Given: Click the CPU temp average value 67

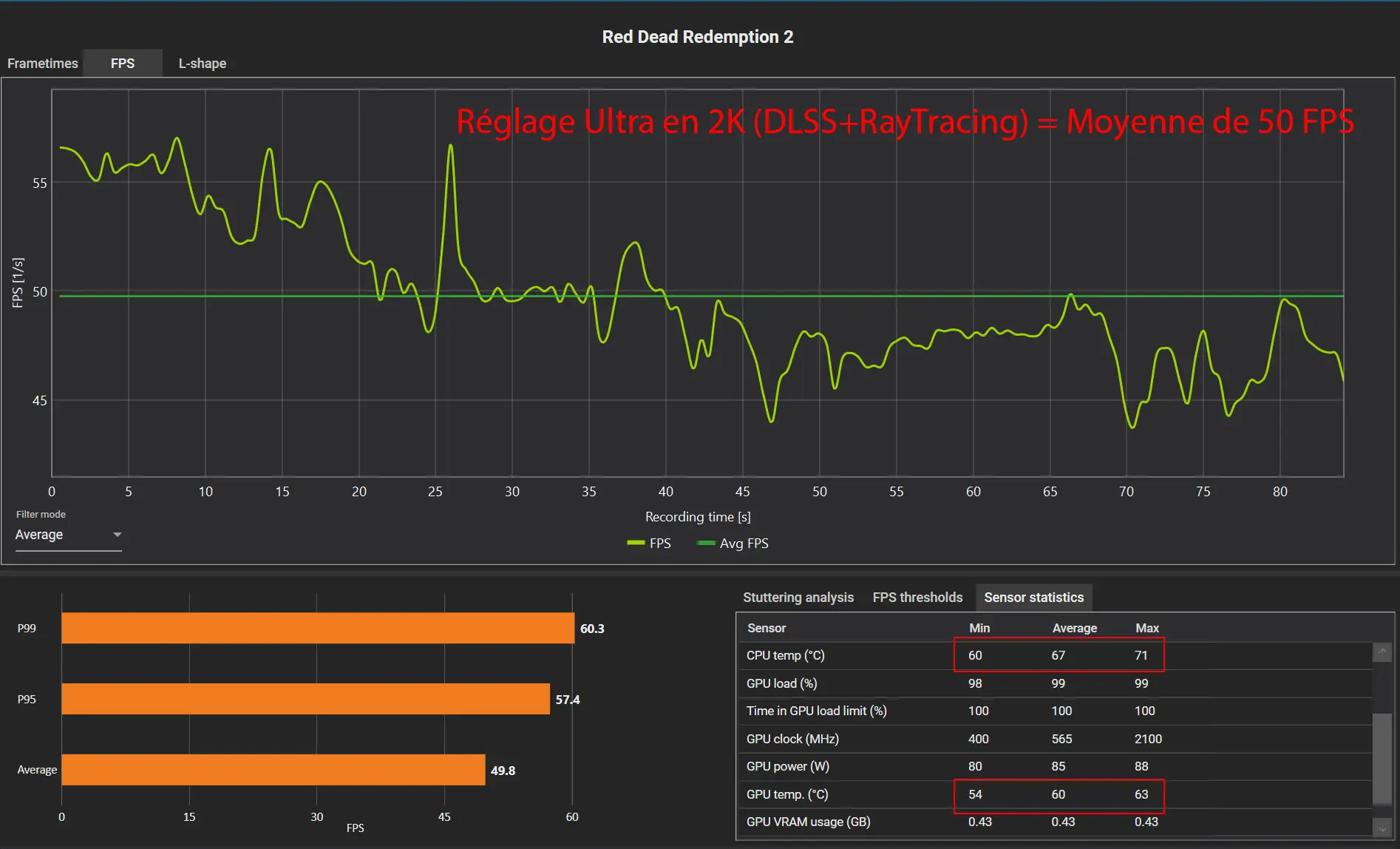Looking at the screenshot, I should point(1059,656).
